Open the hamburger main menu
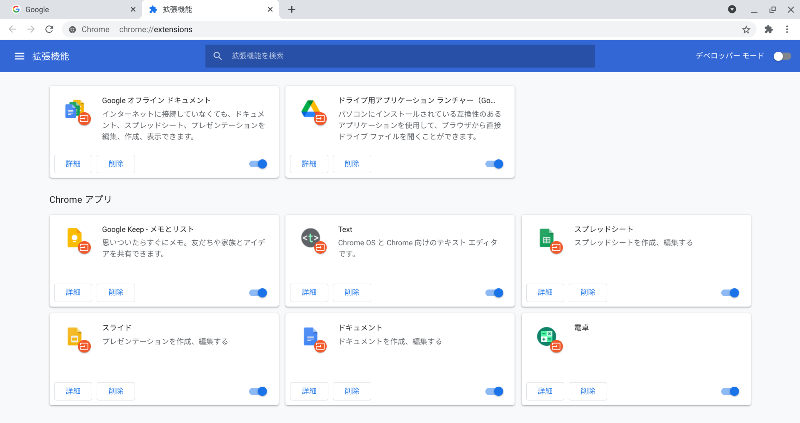 click(19, 56)
